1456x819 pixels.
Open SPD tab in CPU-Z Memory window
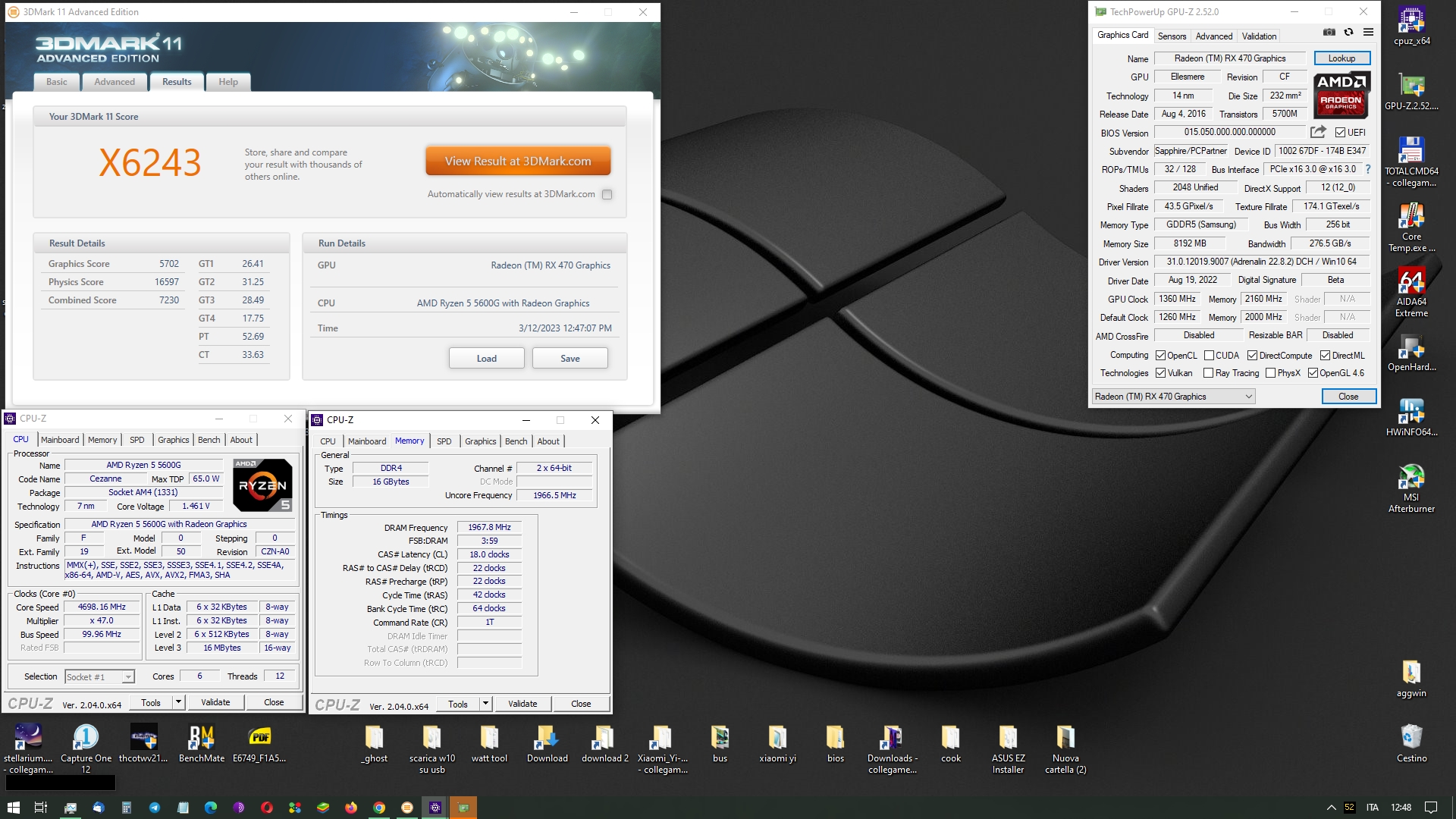coord(444,441)
